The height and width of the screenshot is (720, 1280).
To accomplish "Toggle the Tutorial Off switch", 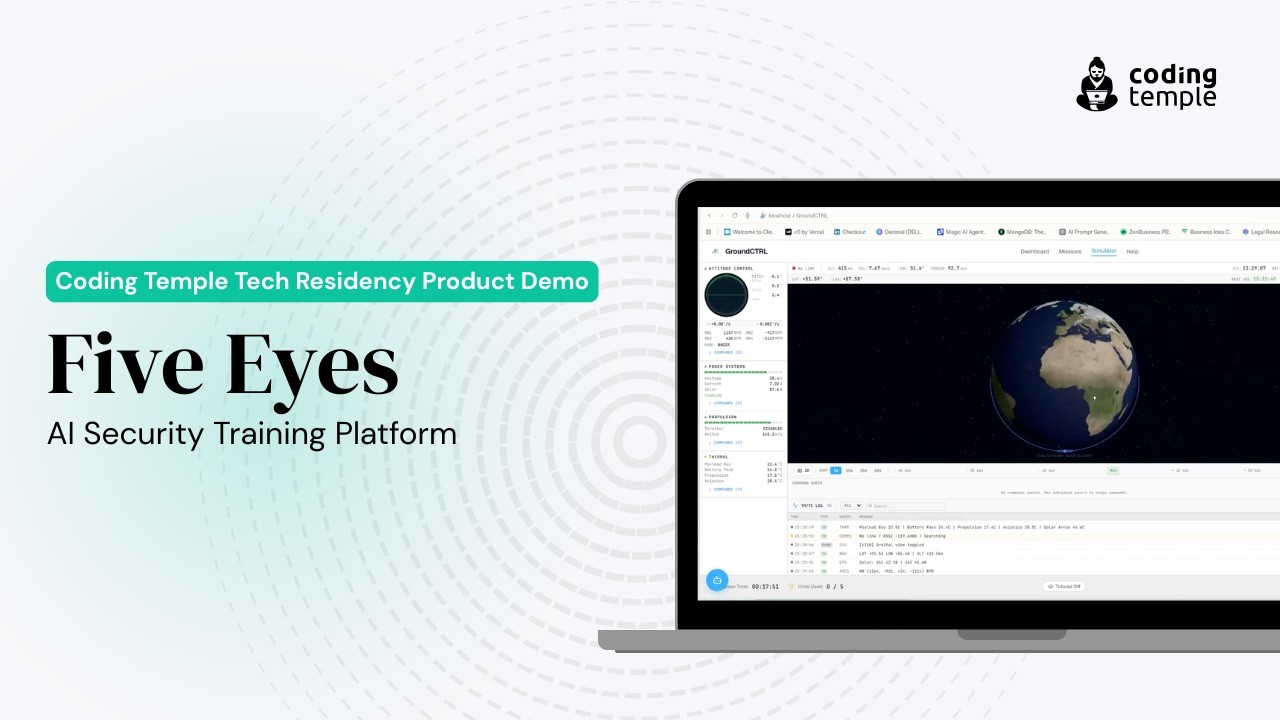I will pyautogui.click(x=1063, y=586).
